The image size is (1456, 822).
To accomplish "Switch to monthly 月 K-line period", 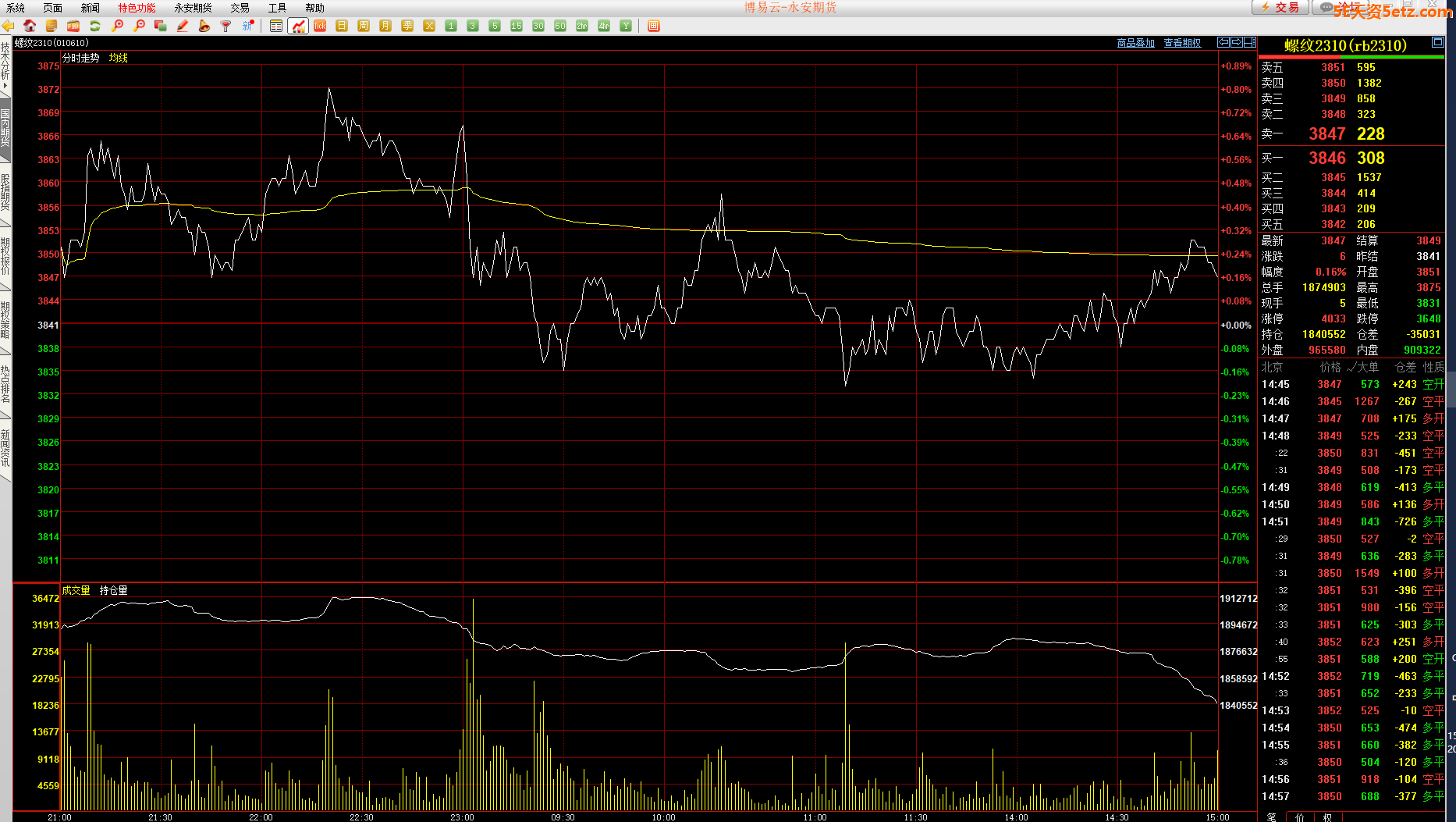I will click(385, 26).
